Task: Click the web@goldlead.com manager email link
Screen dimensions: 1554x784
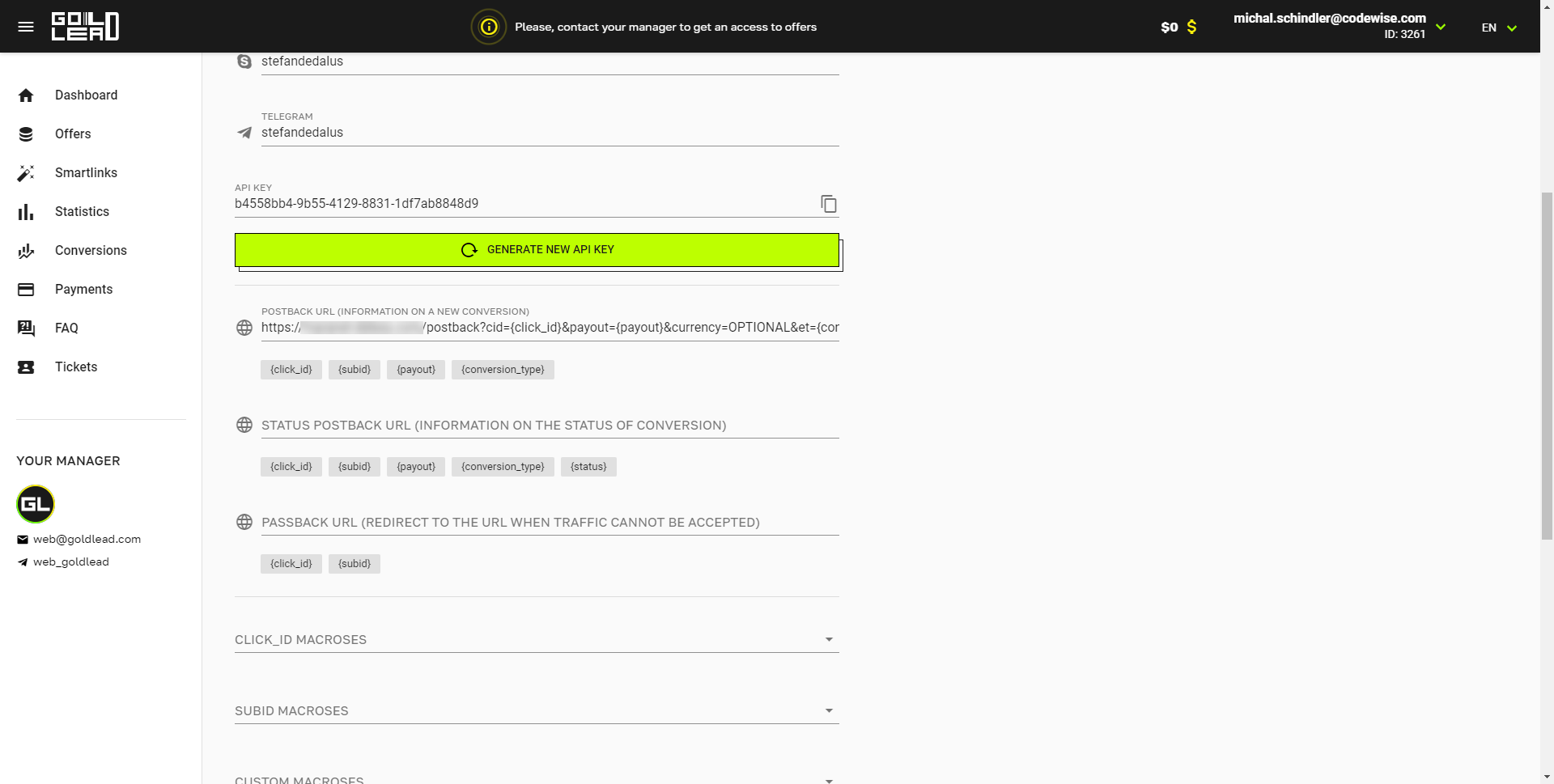Action: click(87, 539)
